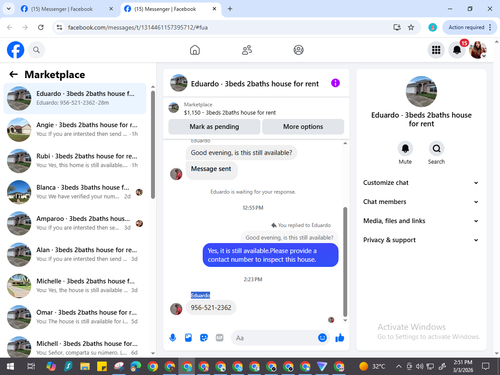Open the Facebook menu grid icon
The height and width of the screenshot is (375, 500).
(436, 50)
